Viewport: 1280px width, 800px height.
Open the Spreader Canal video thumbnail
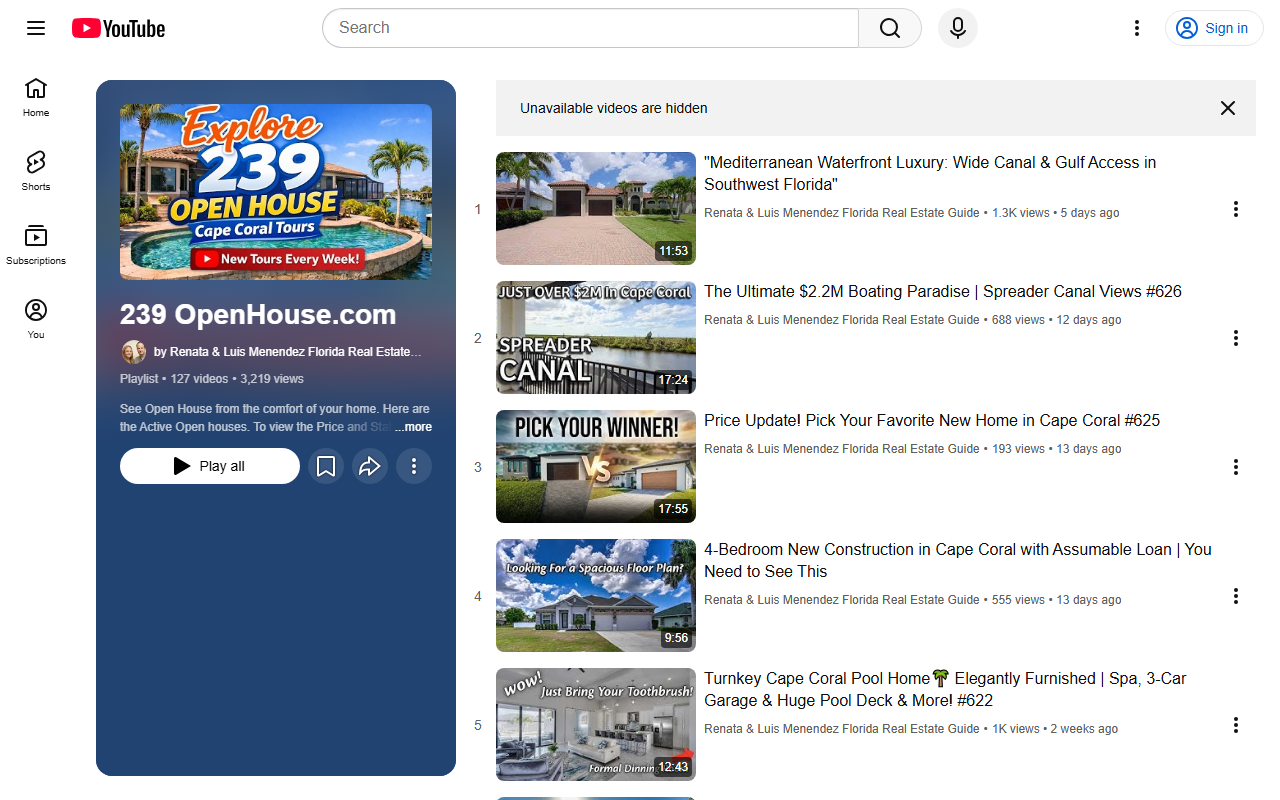pos(596,337)
